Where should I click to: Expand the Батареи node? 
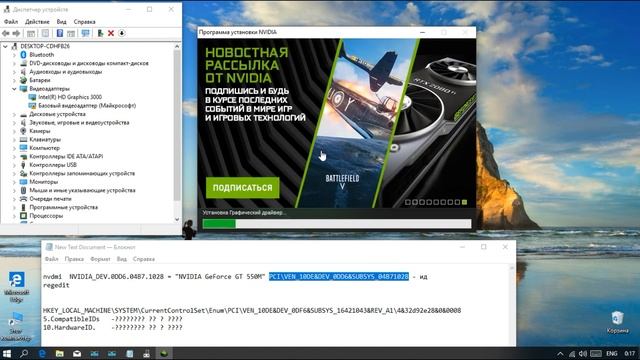click(x=14, y=80)
